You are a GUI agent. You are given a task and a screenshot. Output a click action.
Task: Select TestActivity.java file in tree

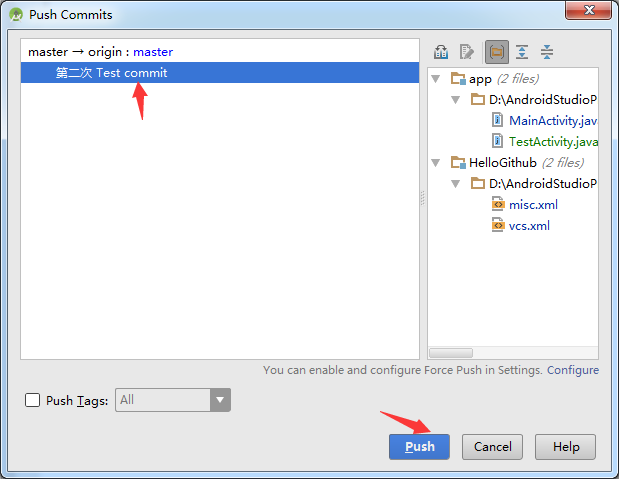pos(553,141)
